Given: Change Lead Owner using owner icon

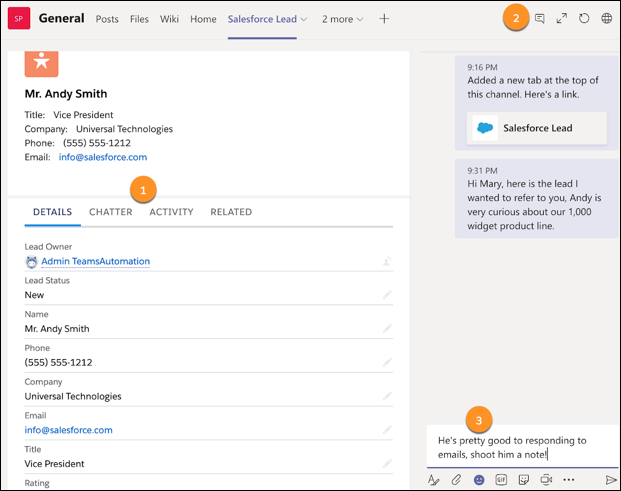Looking at the screenshot, I should tap(387, 261).
